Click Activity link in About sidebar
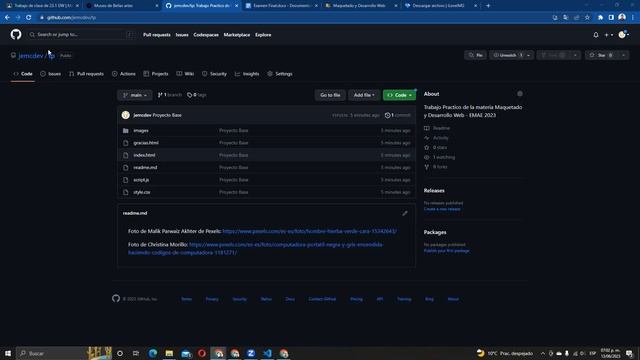The height and width of the screenshot is (360, 640). click(x=436, y=138)
